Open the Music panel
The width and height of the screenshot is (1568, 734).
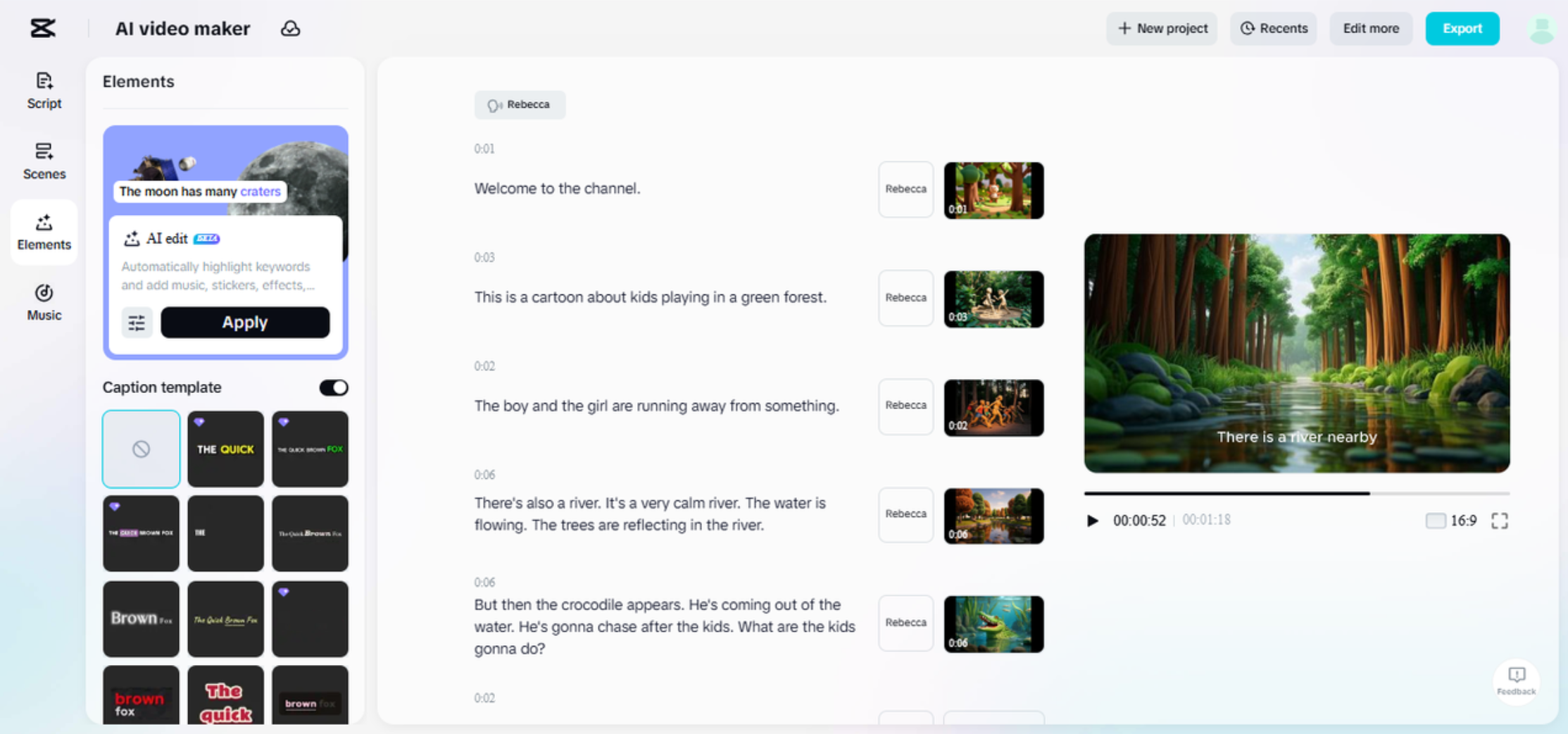click(44, 301)
